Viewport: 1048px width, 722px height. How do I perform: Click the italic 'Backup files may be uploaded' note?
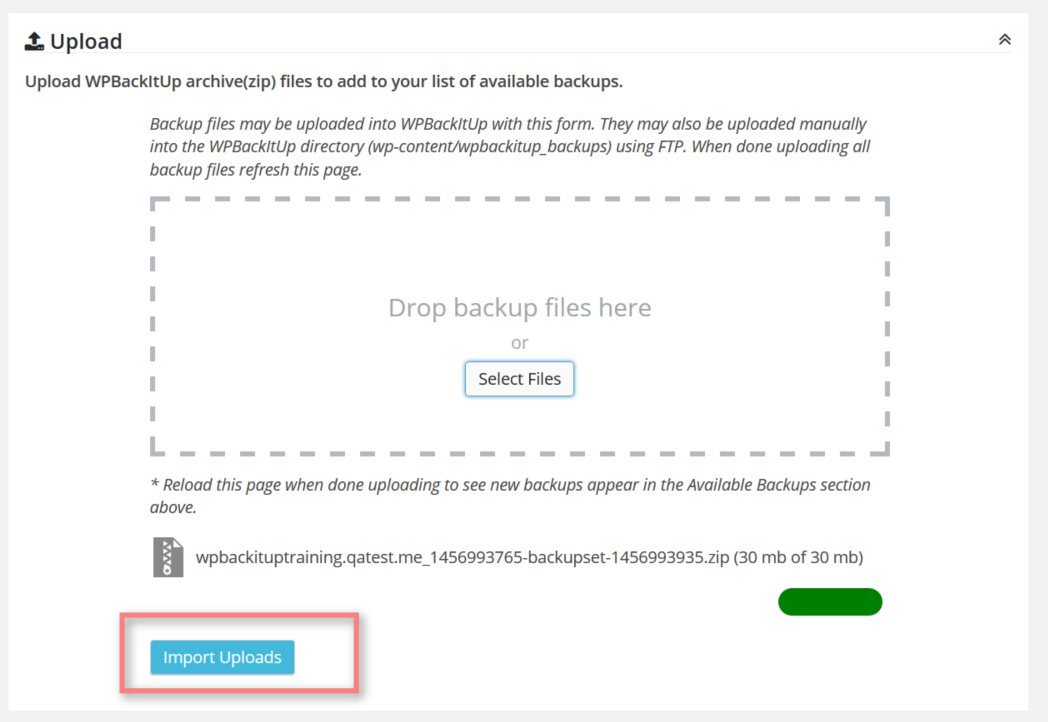(x=510, y=146)
